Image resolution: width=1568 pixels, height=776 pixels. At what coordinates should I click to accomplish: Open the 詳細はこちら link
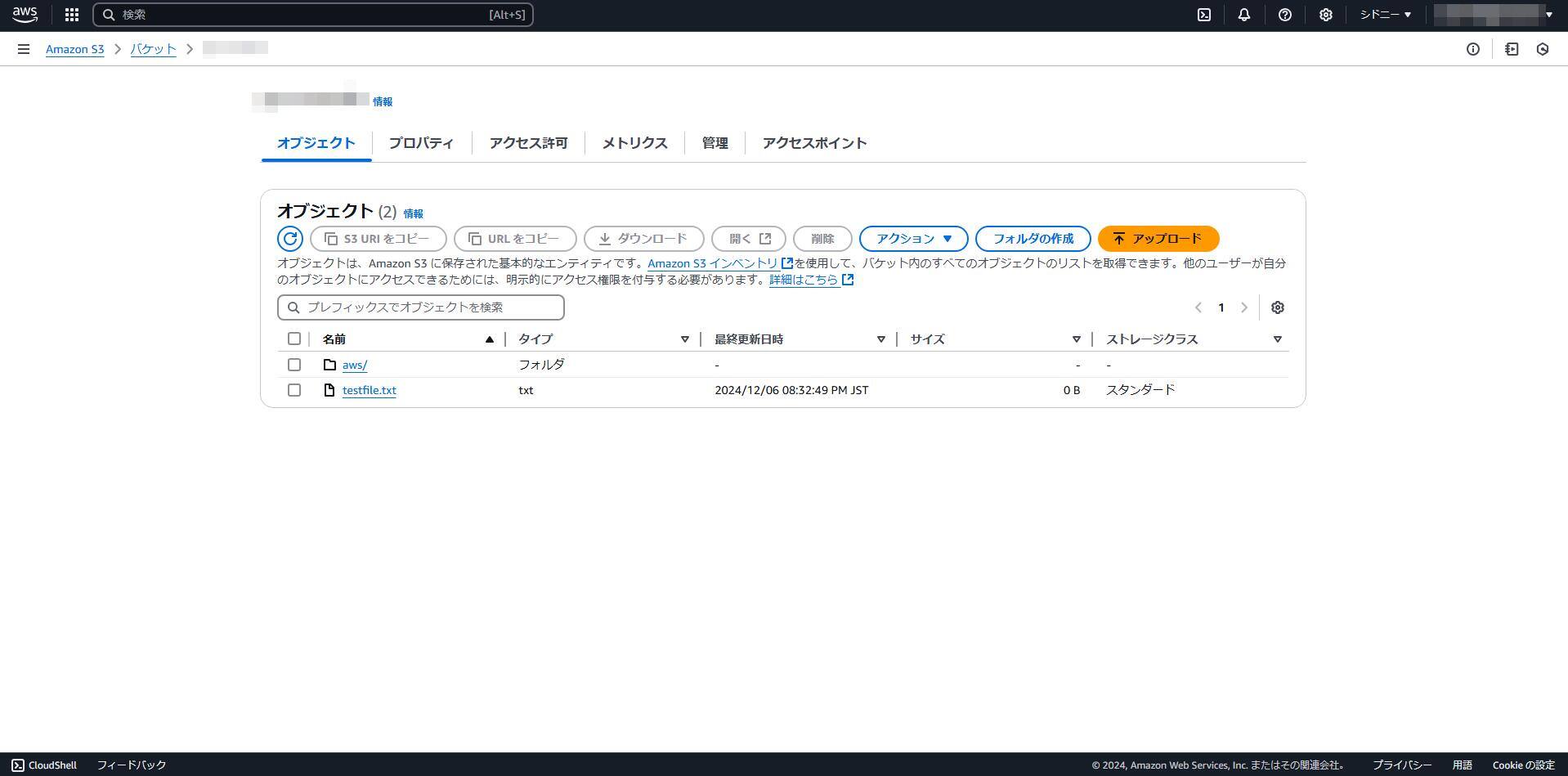804,280
